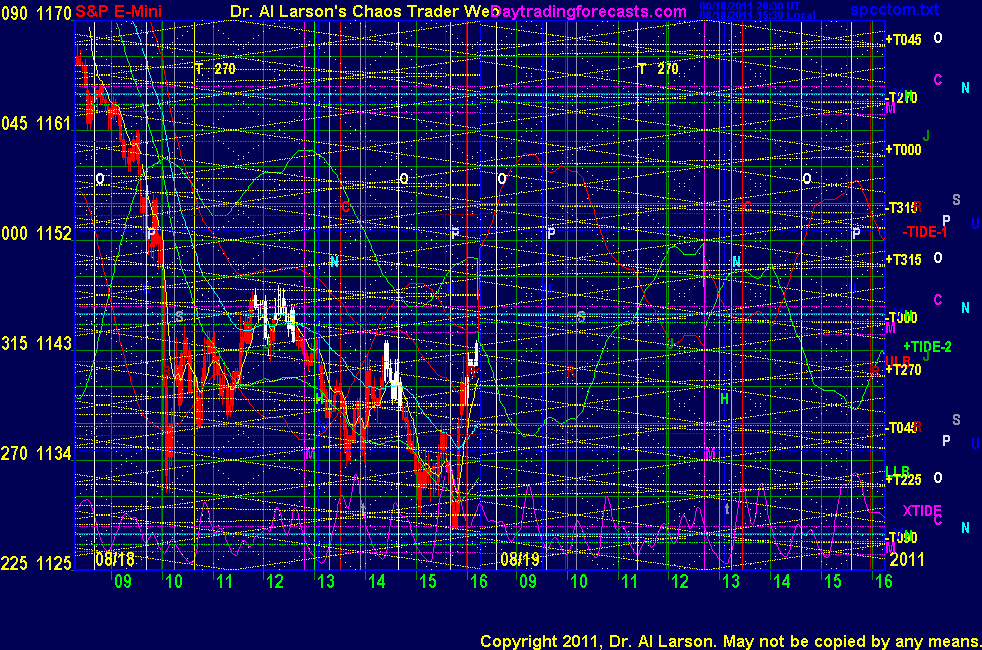Click the "+T000" level label
The width and height of the screenshot is (982, 650).
[903, 150]
